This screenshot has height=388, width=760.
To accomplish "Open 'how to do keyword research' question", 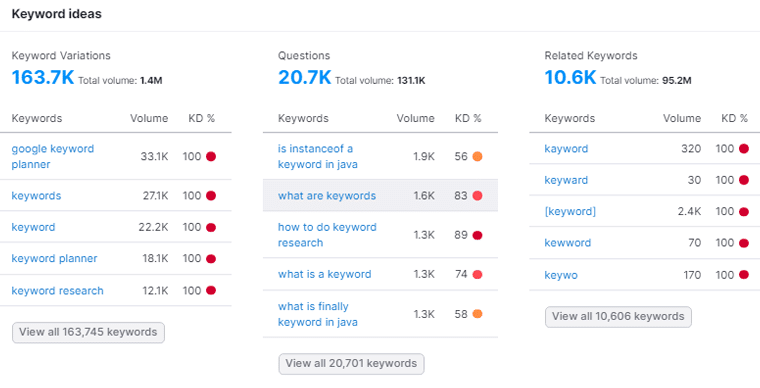I will 327,235.
